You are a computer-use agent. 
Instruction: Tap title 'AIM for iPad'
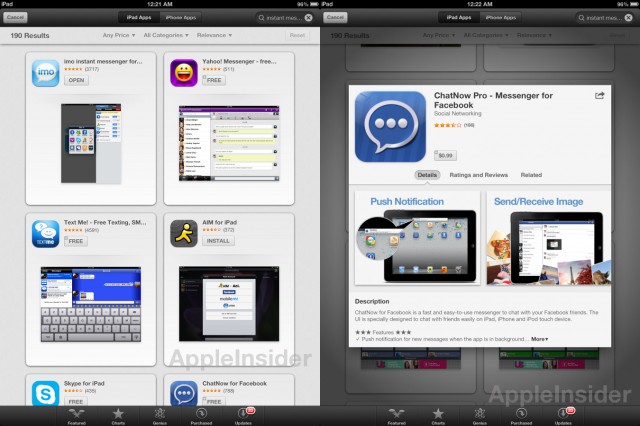coord(220,222)
